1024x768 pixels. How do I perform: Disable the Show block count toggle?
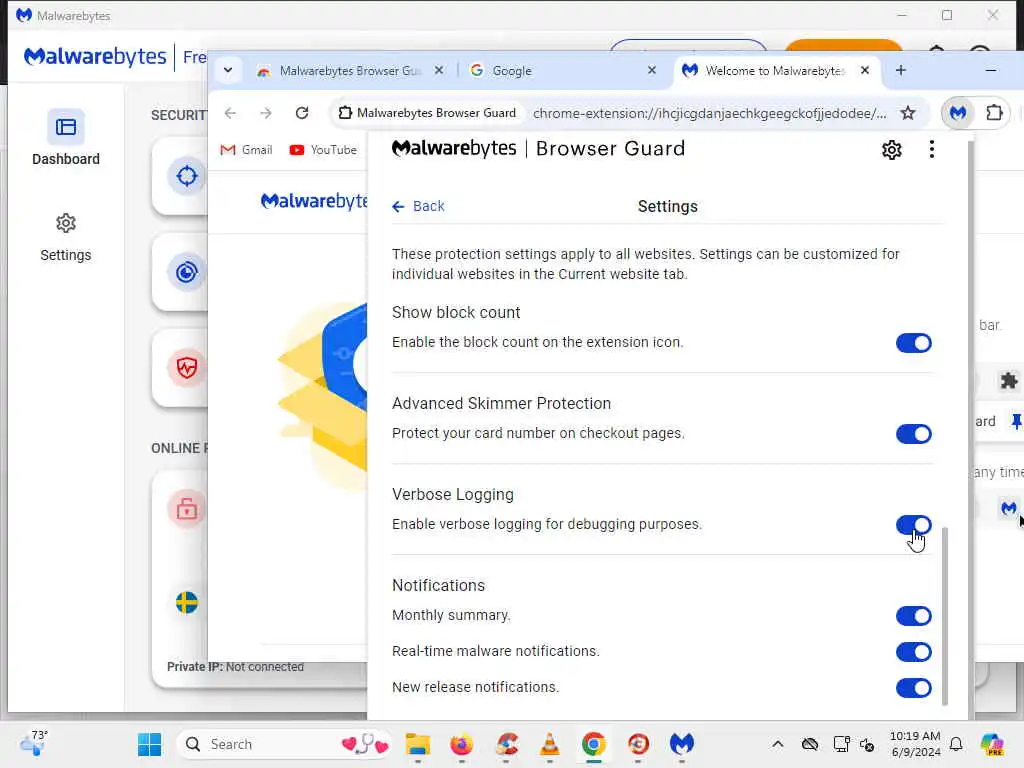(914, 343)
